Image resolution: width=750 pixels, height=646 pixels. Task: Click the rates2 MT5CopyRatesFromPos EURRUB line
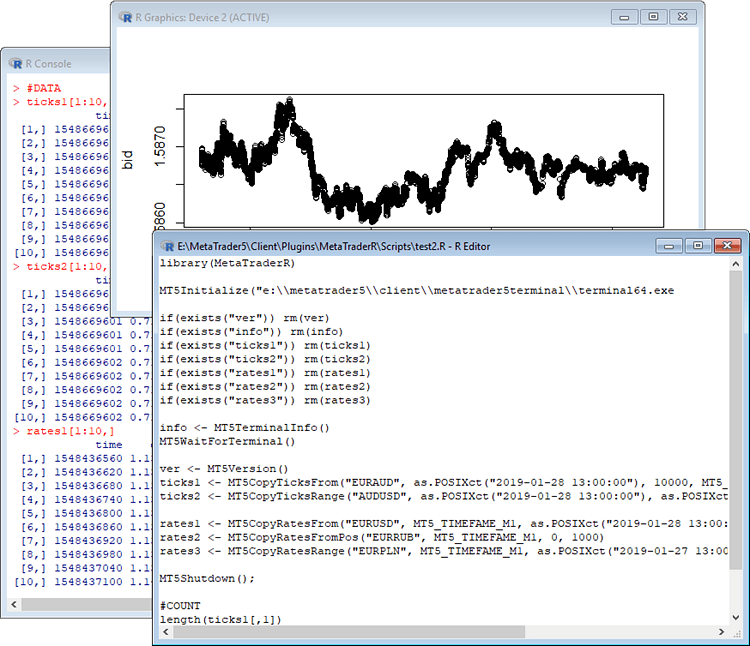[382, 537]
